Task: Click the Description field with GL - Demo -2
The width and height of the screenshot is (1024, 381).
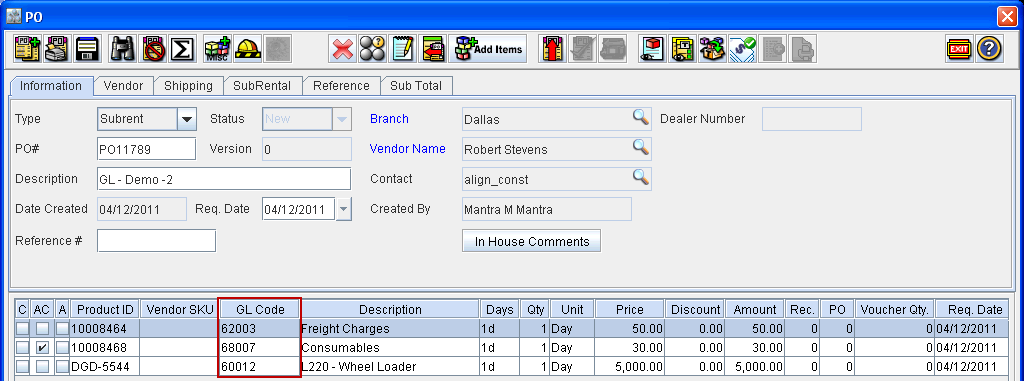Action: click(x=224, y=179)
